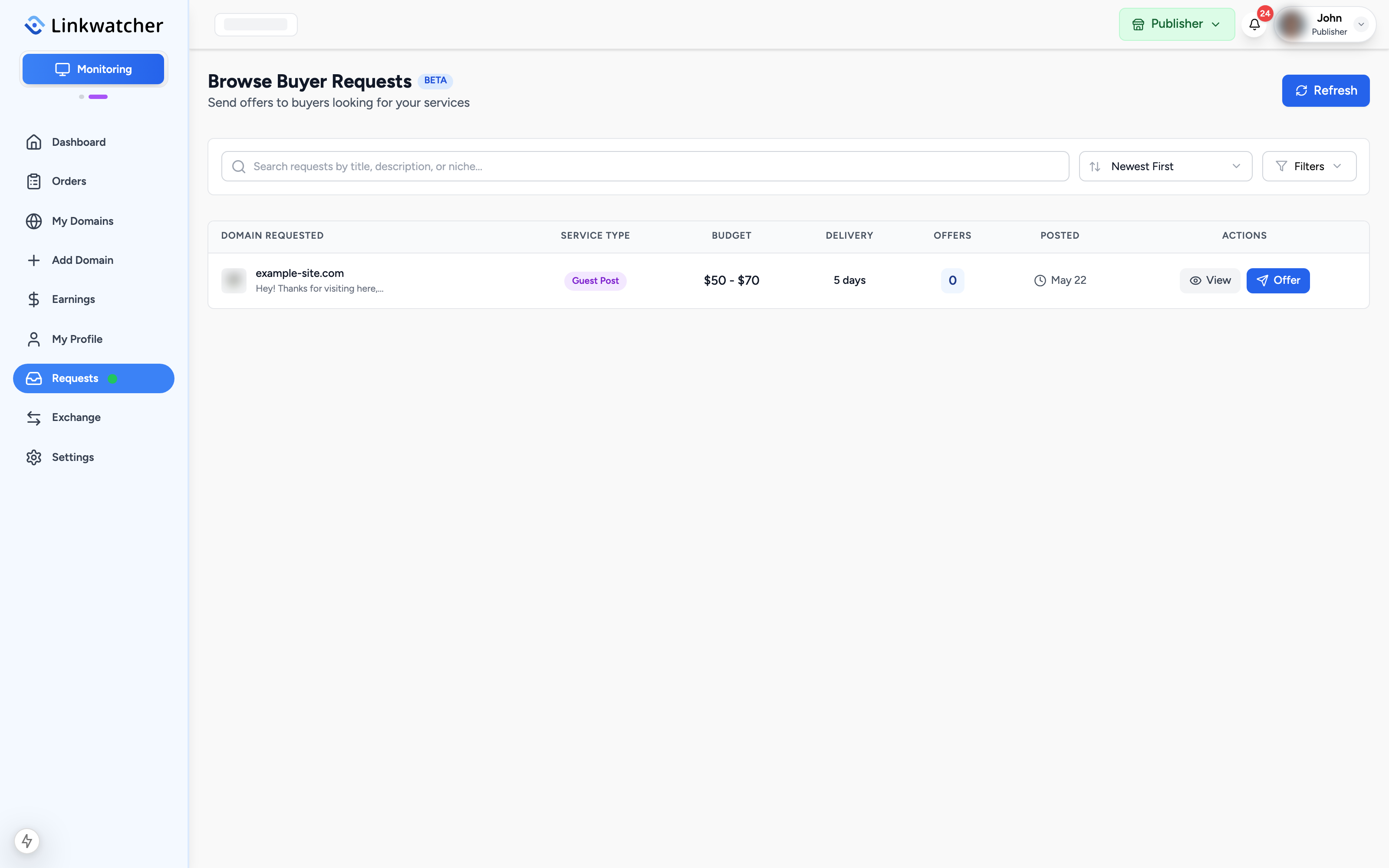Select Add Domain in sidebar
The image size is (1389, 868).
coord(94,260)
